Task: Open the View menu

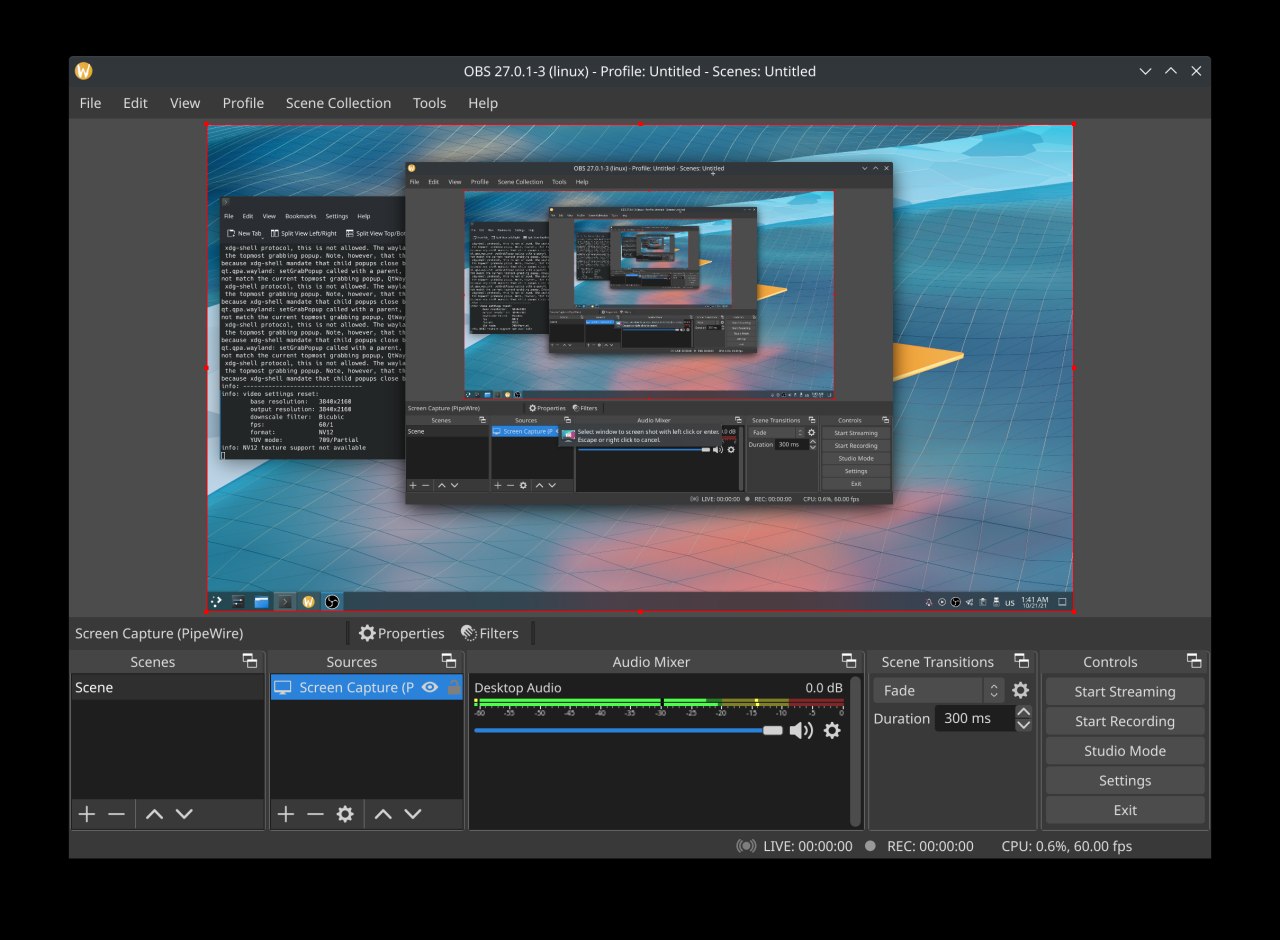Action: click(x=185, y=103)
